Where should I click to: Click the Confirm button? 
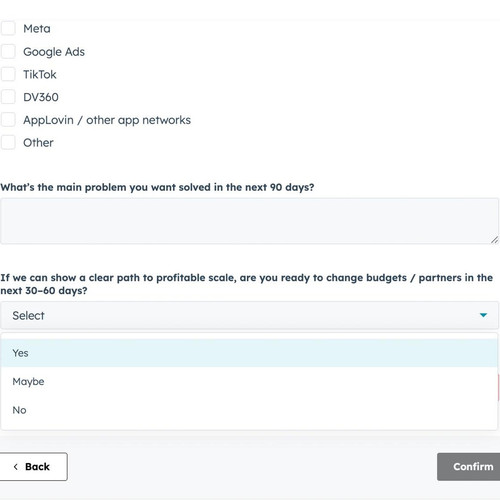click(469, 467)
